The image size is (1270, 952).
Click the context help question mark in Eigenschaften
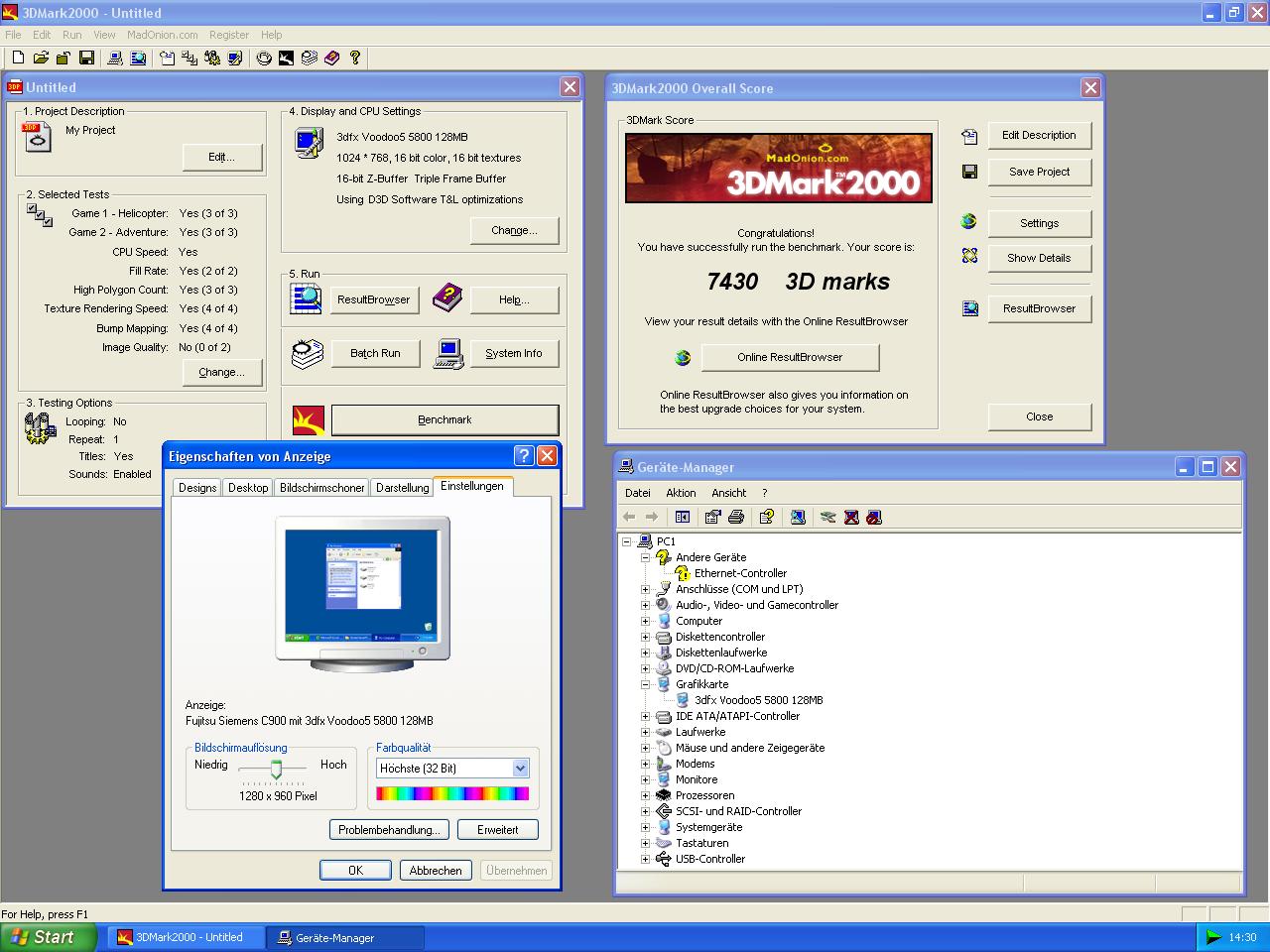coord(524,456)
